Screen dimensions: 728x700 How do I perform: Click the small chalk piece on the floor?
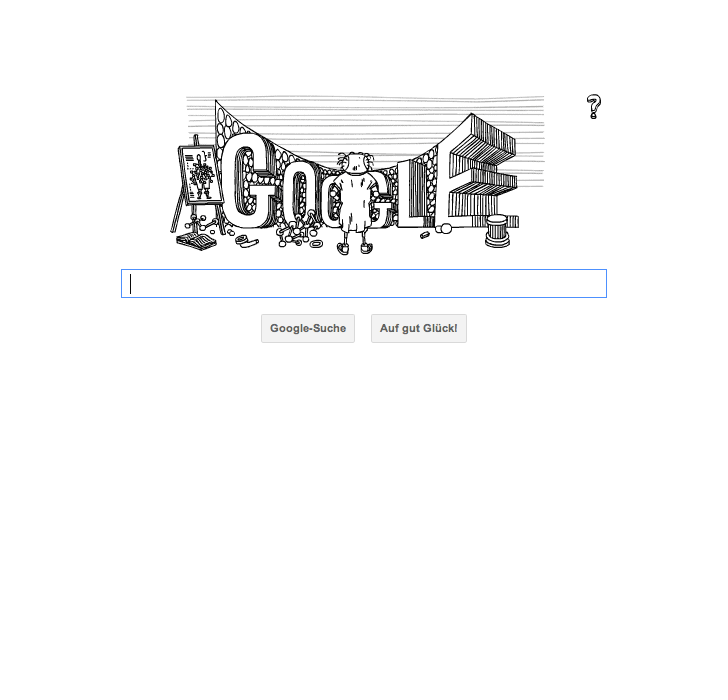click(424, 235)
